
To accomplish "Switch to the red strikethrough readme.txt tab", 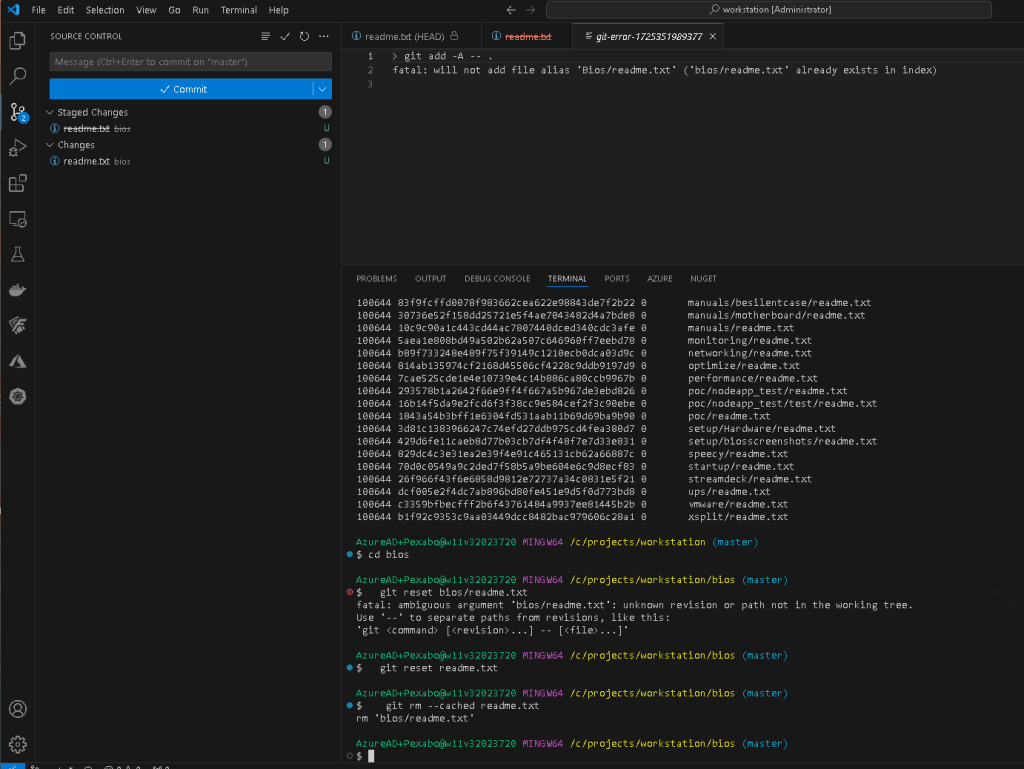I will pos(526,37).
